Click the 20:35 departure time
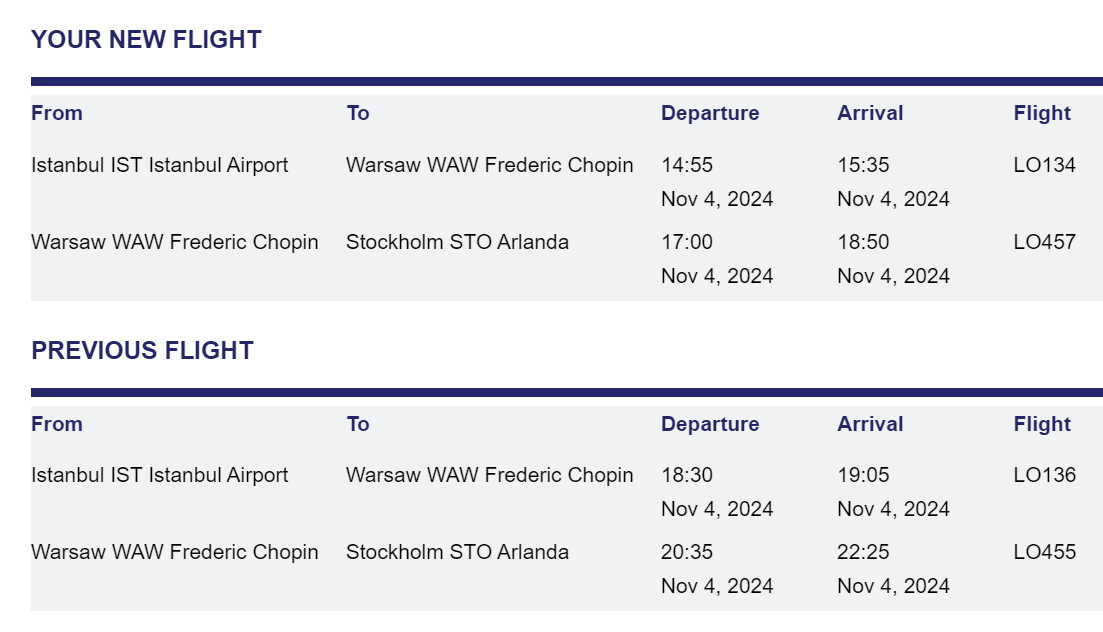 [687, 552]
